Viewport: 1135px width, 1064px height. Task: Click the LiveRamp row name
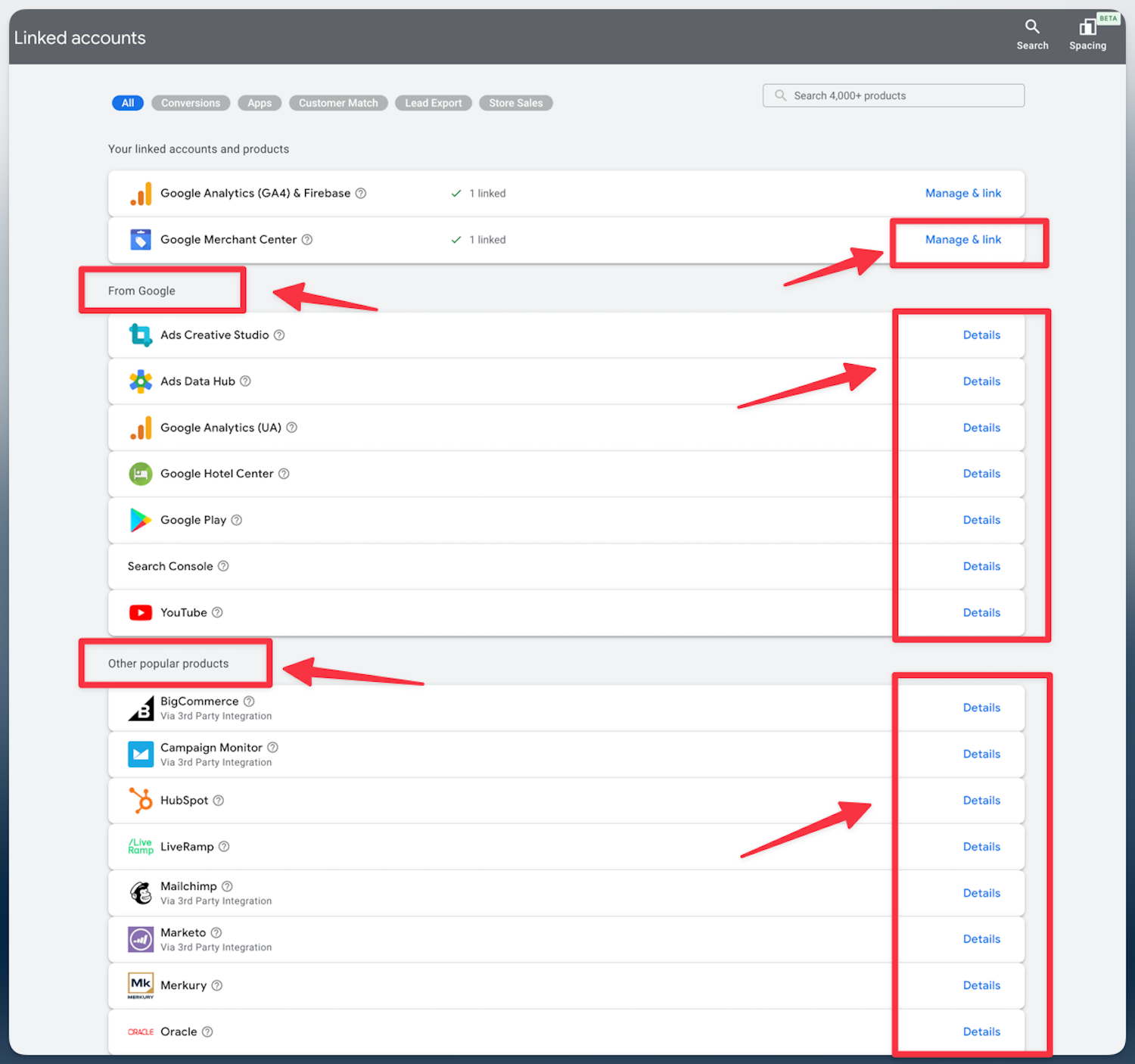(187, 847)
